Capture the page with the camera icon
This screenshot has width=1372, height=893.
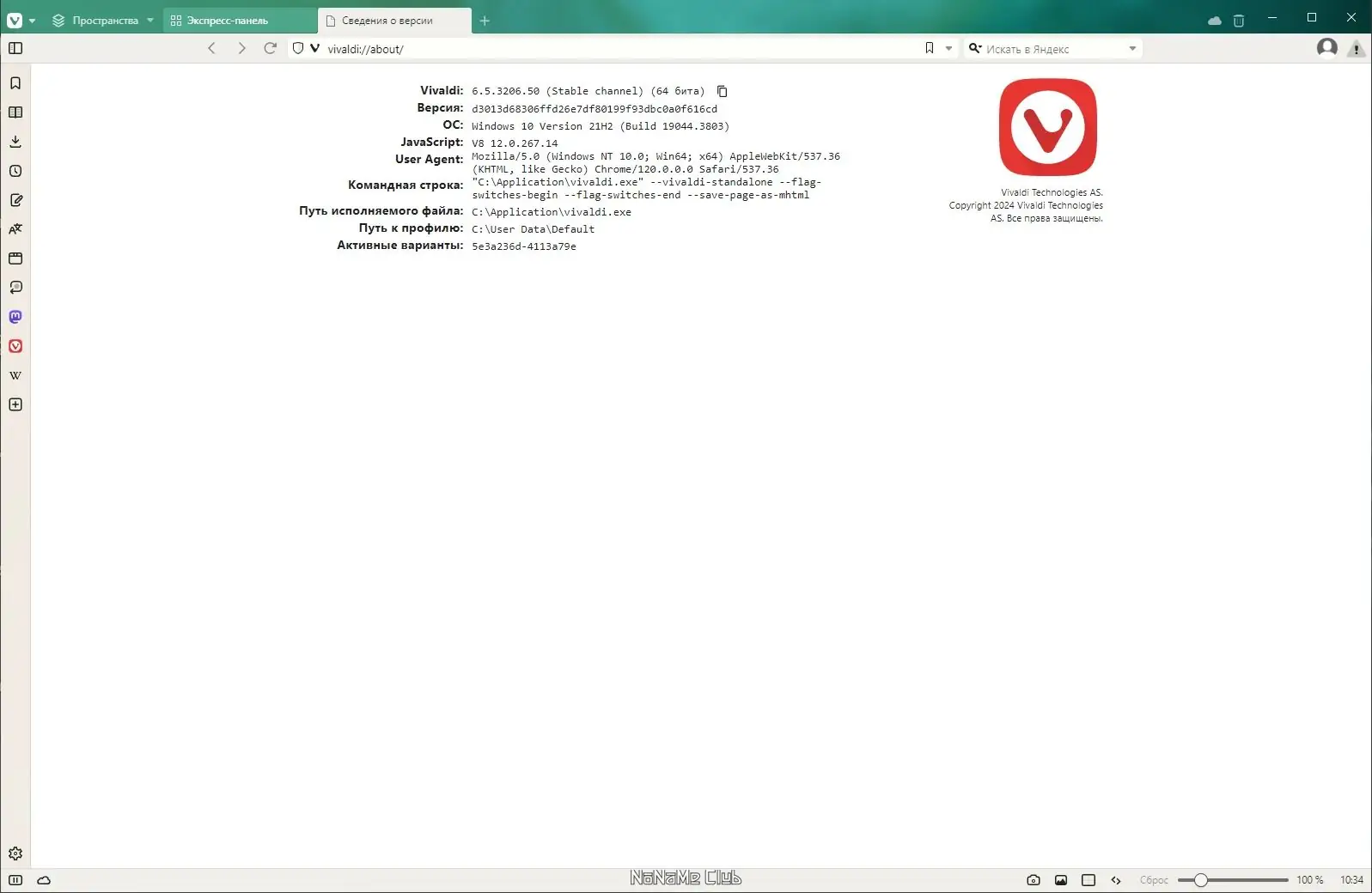[x=1034, y=880]
